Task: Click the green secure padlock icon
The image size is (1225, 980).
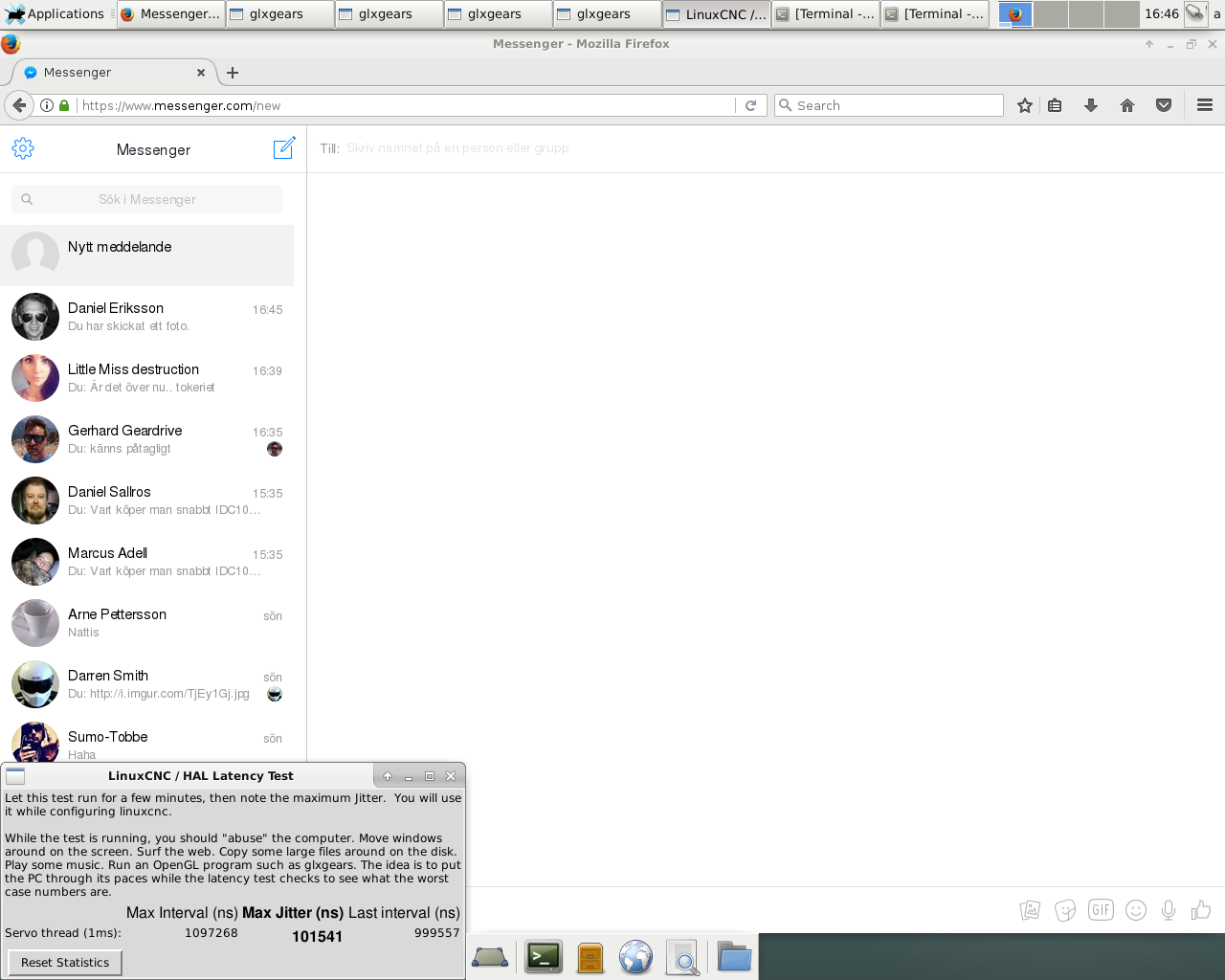Action: click(64, 105)
